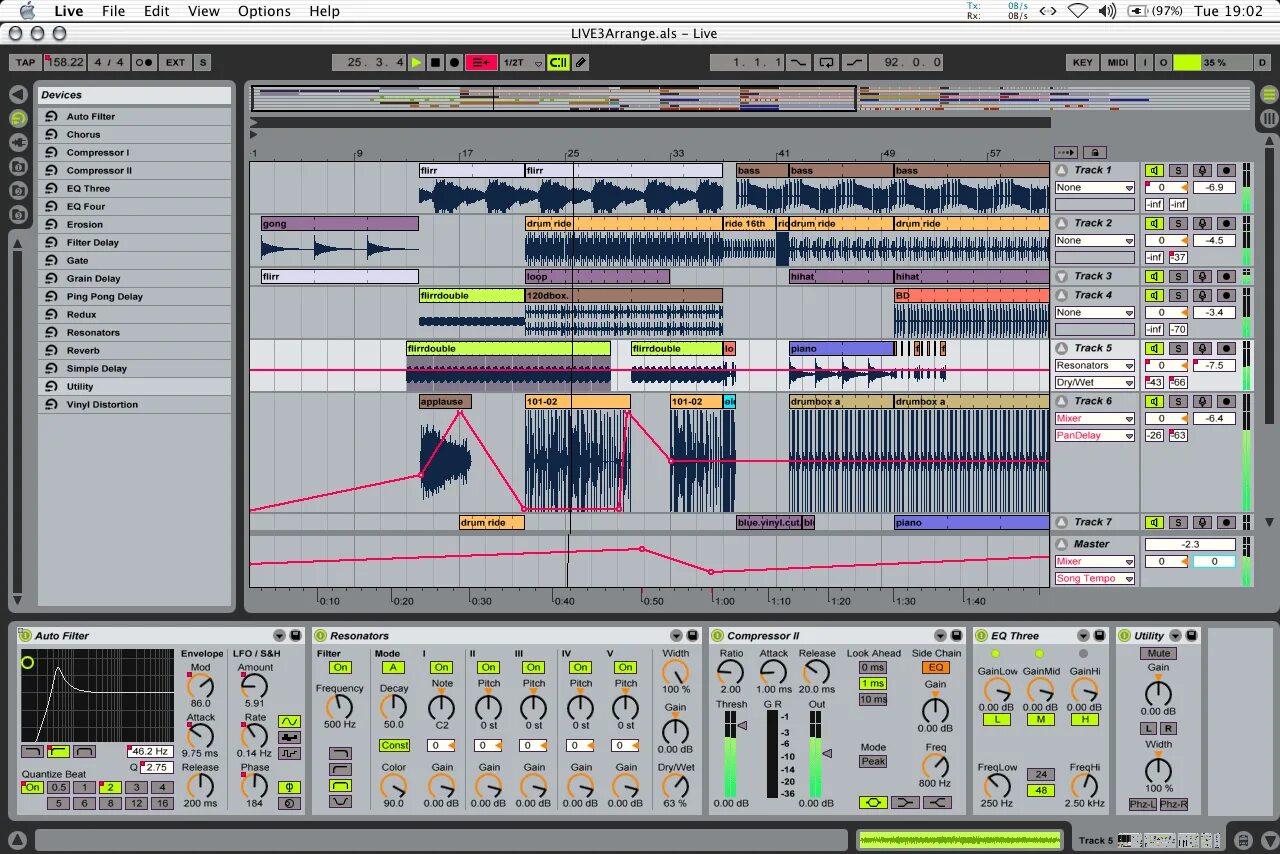Image resolution: width=1280 pixels, height=854 pixels.
Task: Toggle the Compressor II Side Chain EQ switch
Action: click(936, 668)
